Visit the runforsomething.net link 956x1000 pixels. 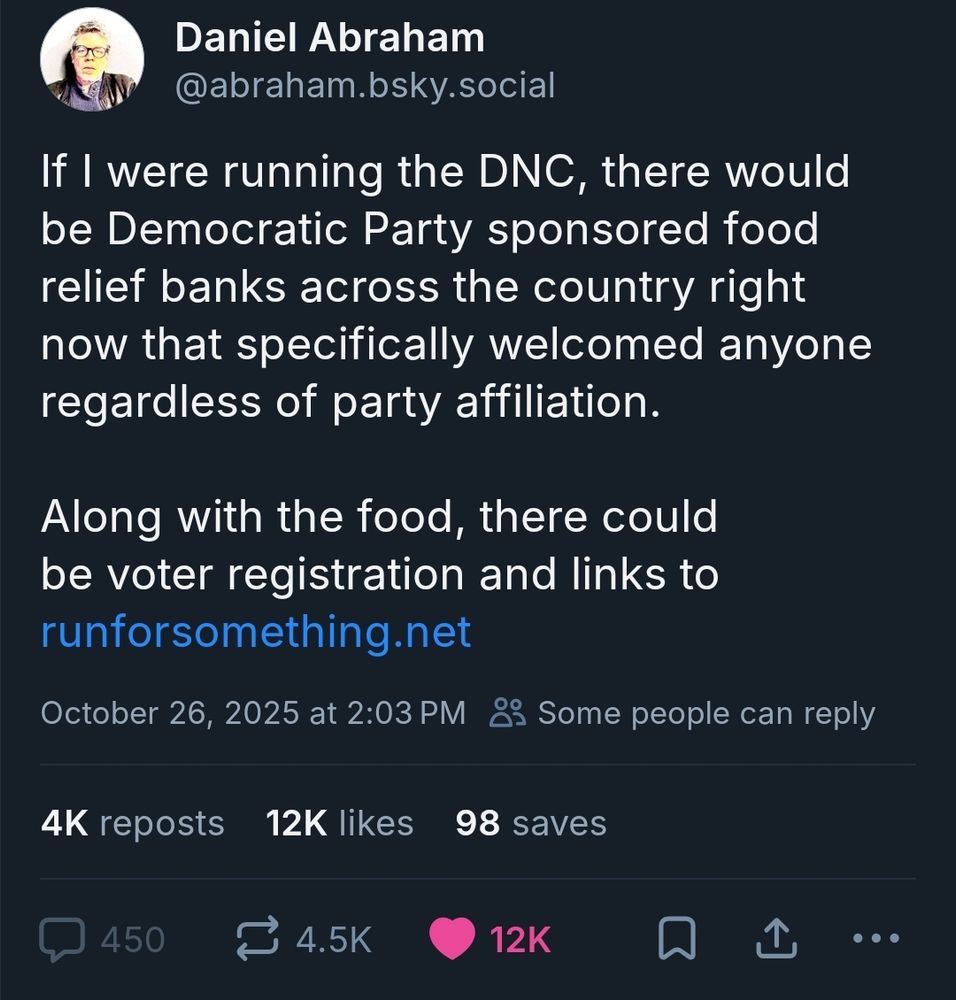click(x=255, y=632)
